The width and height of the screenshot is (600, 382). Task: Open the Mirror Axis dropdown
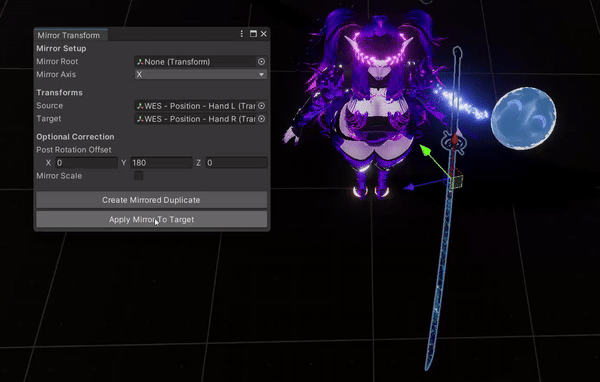(201, 75)
